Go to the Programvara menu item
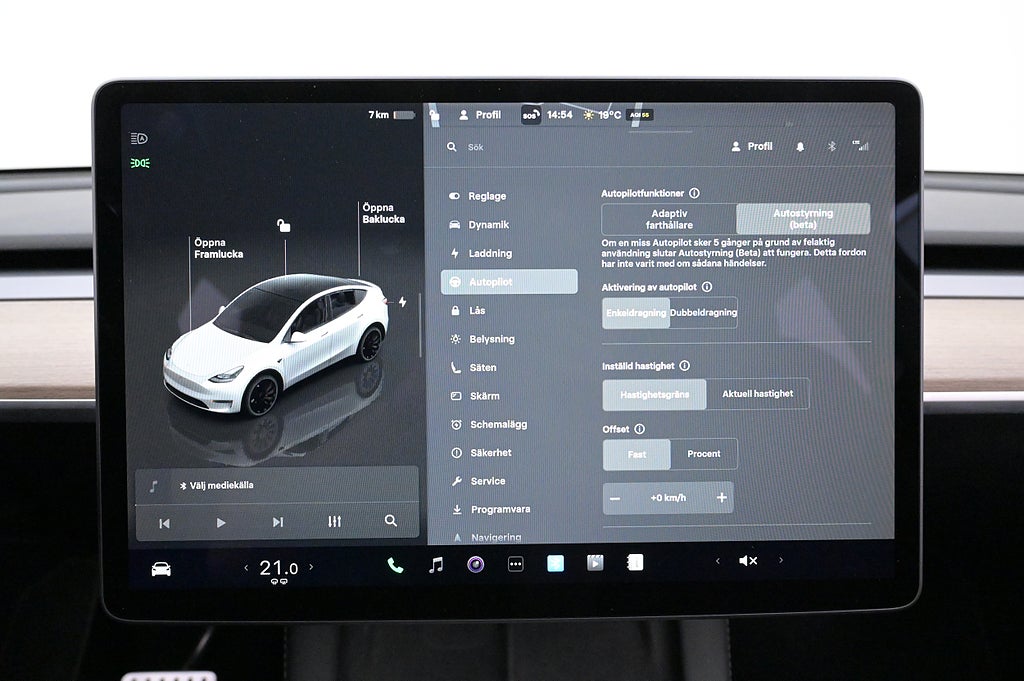The height and width of the screenshot is (681, 1024). 500,510
